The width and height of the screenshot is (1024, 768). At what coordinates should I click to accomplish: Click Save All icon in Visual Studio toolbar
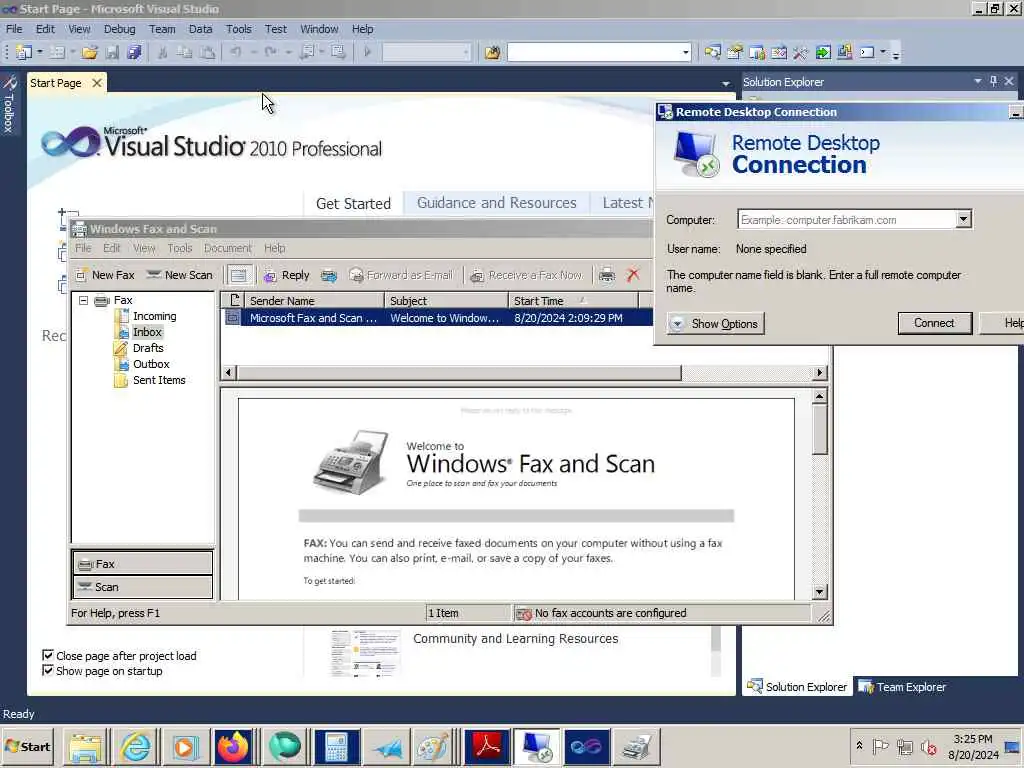coord(135,52)
